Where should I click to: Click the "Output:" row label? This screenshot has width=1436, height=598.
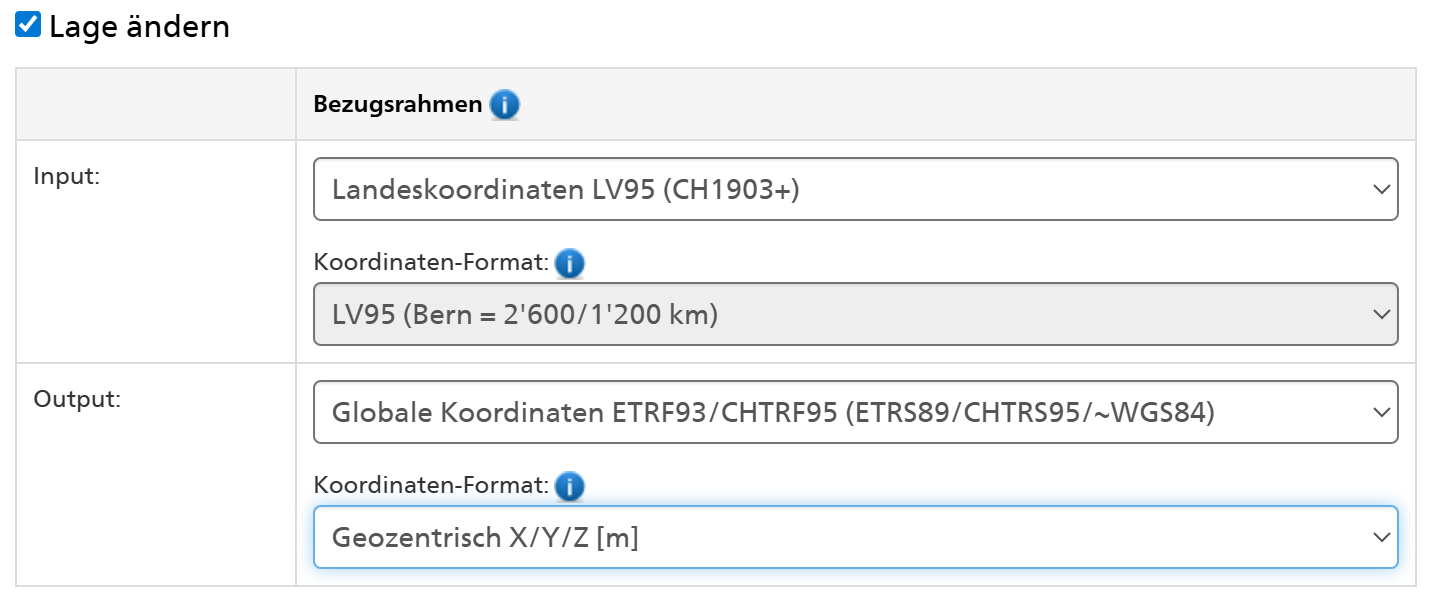point(77,399)
